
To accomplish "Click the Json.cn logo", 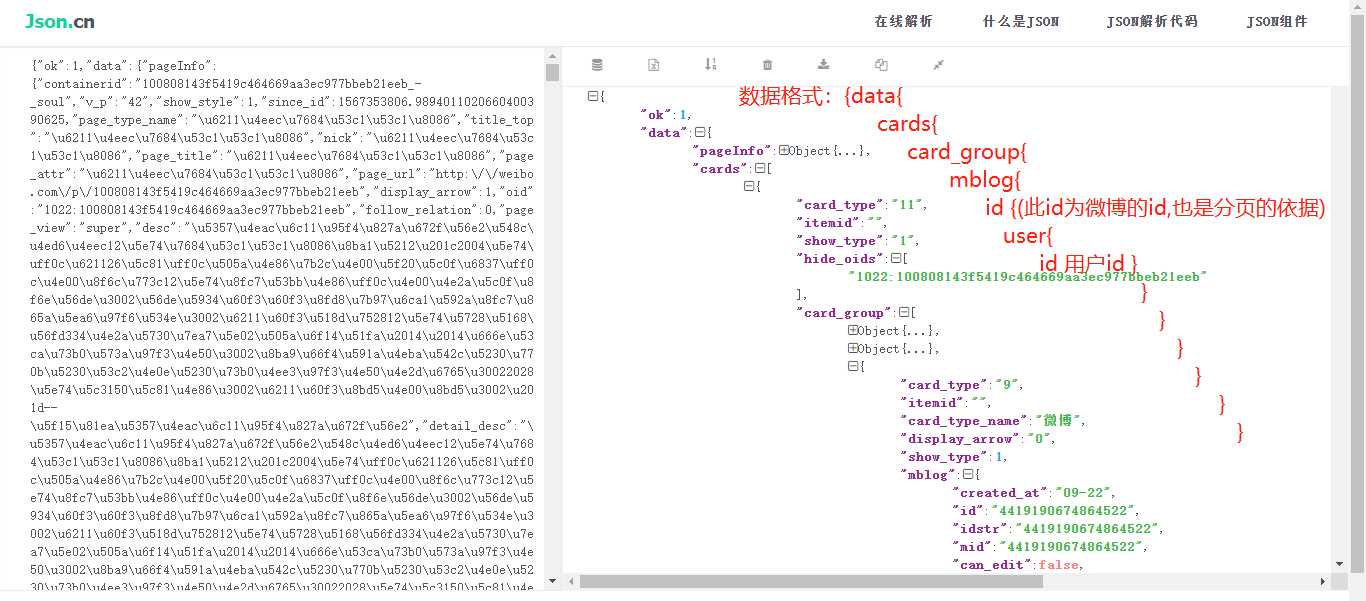I will (59, 21).
